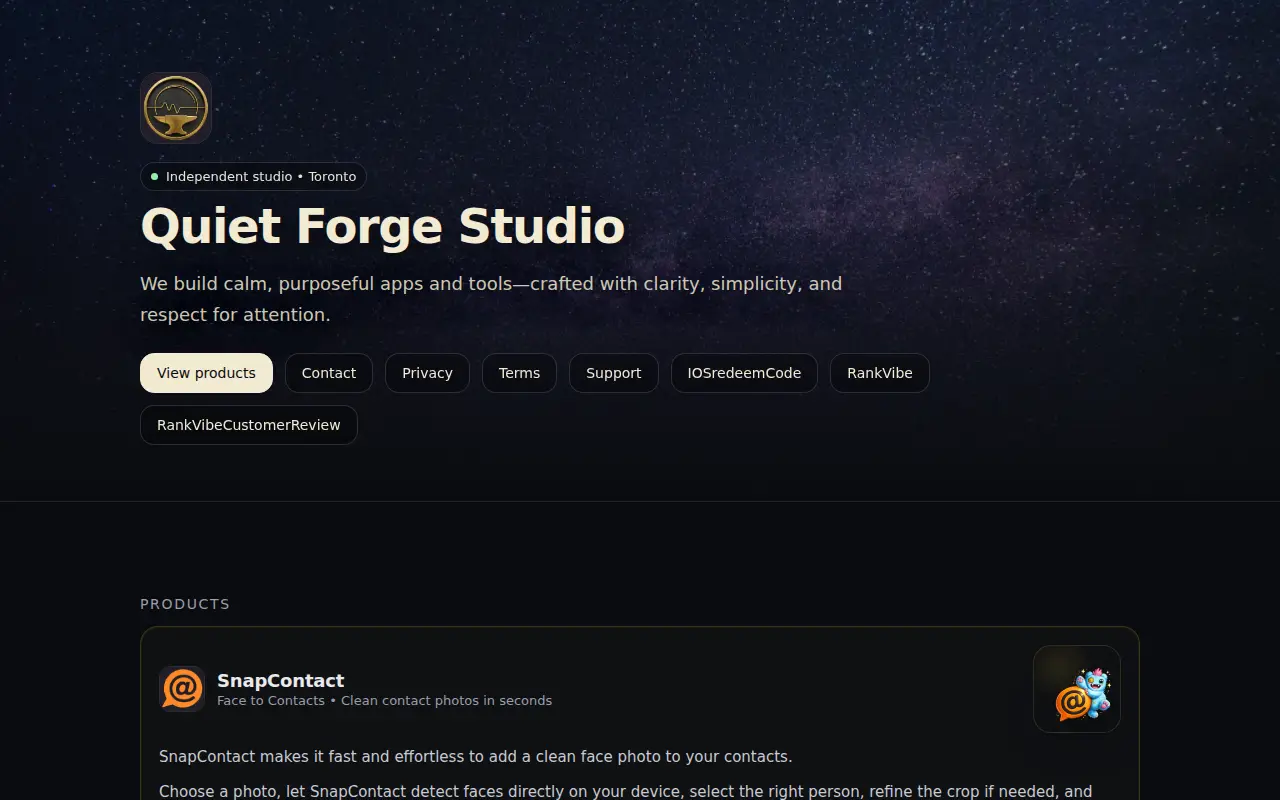This screenshot has width=1280, height=800.
Task: Go to the Contact page
Action: 329,373
